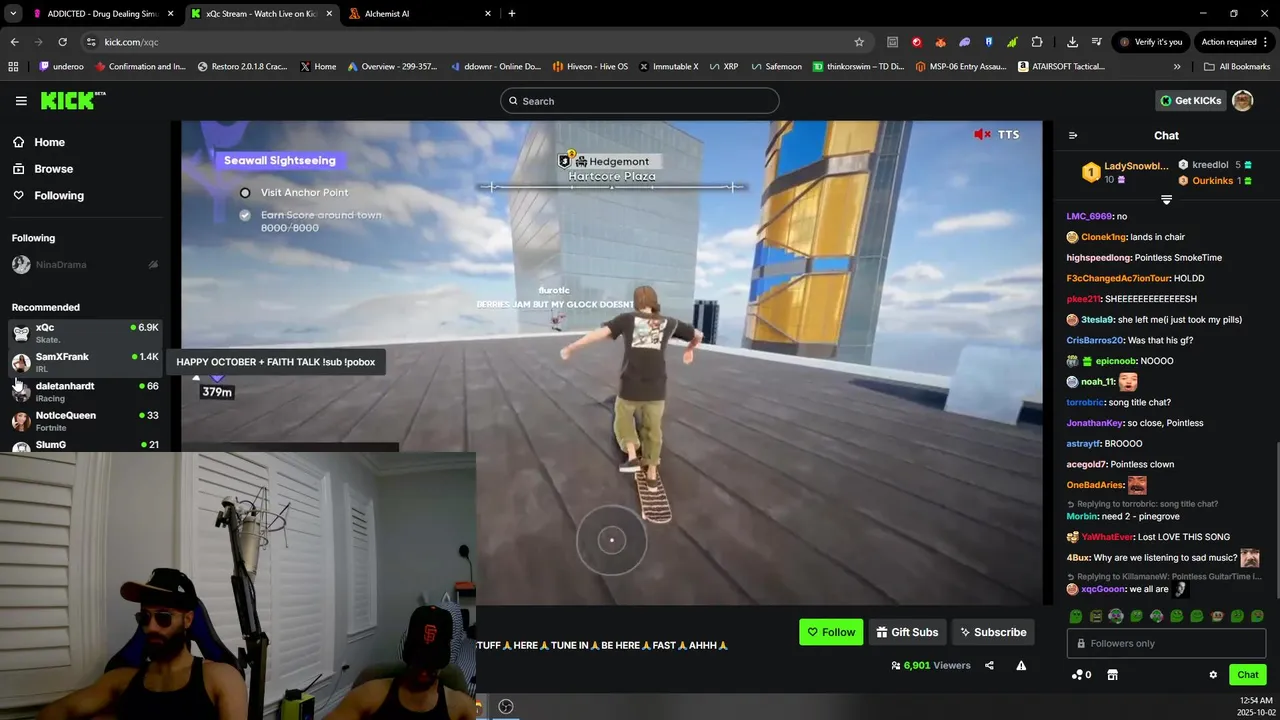
Task: Click the clock in the taskbar
Action: 1255,706
